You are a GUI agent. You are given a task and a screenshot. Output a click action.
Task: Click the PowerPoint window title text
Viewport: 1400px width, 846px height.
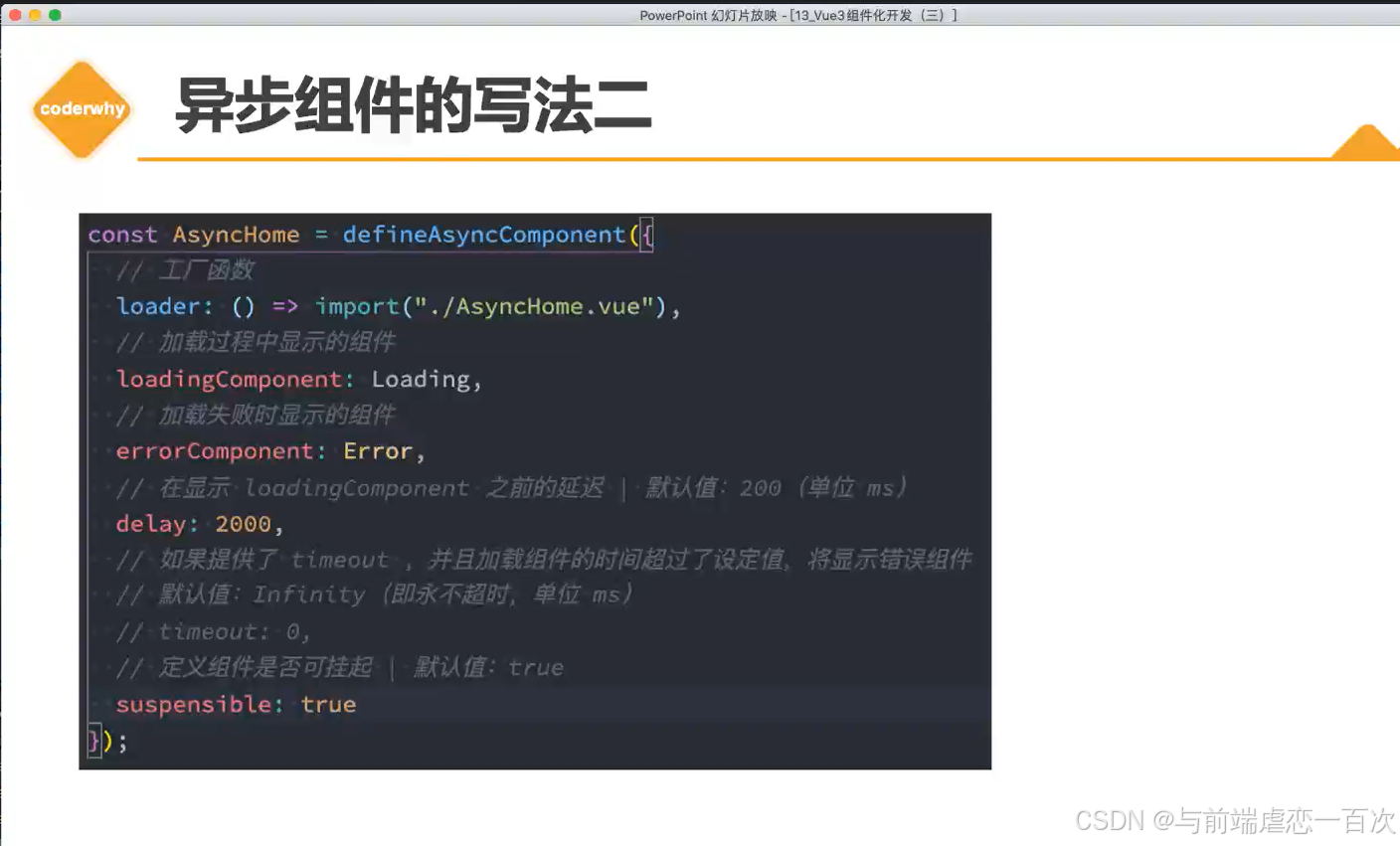point(798,15)
